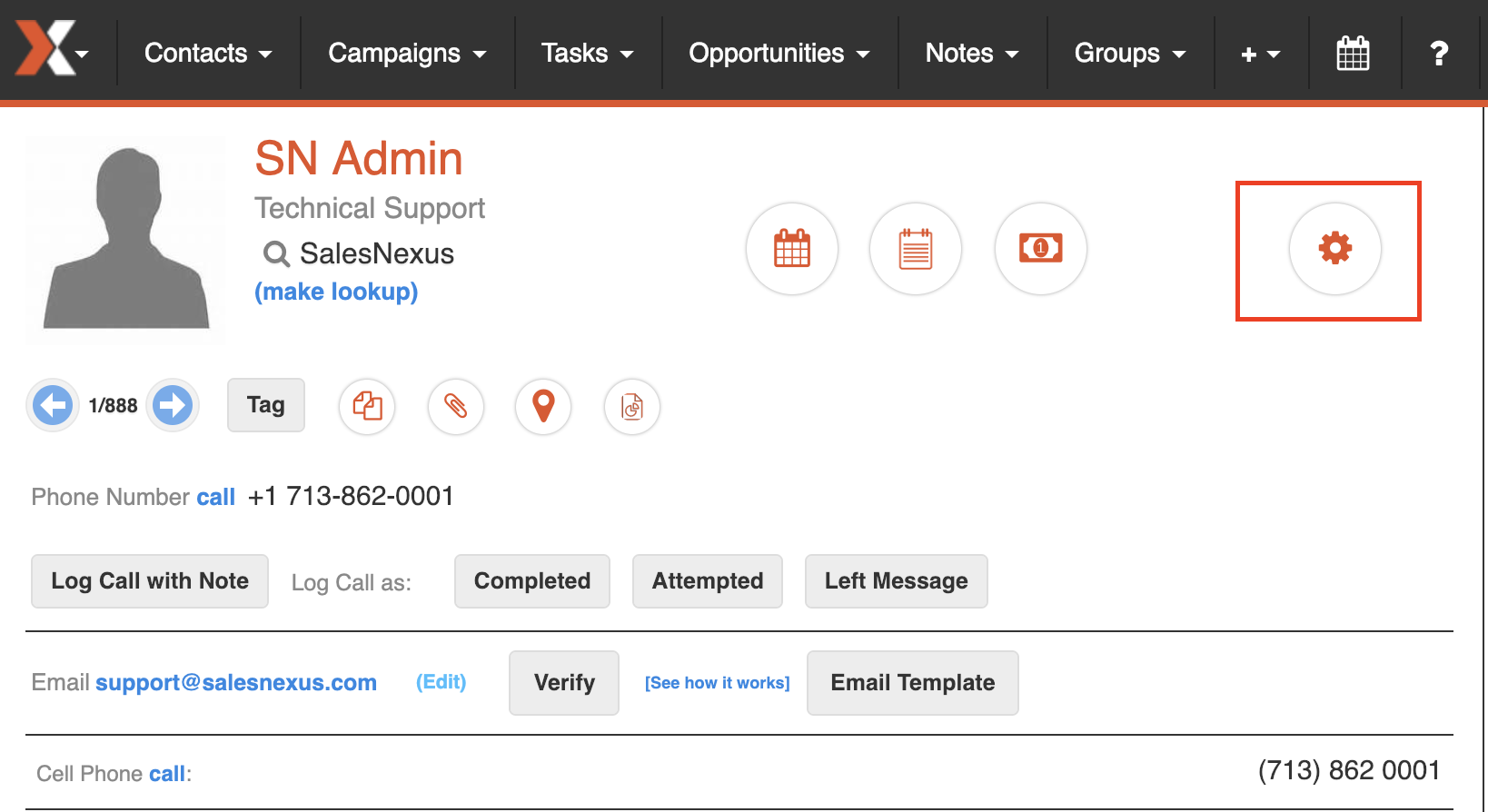Click the document chart report icon
1488x812 pixels.
click(632, 406)
